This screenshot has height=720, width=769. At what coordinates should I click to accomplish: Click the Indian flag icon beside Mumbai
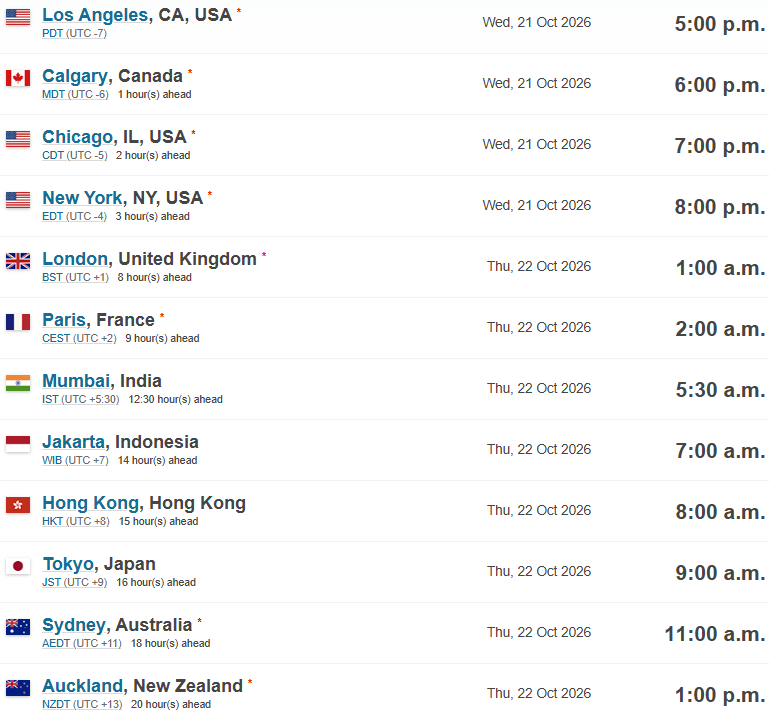(18, 383)
